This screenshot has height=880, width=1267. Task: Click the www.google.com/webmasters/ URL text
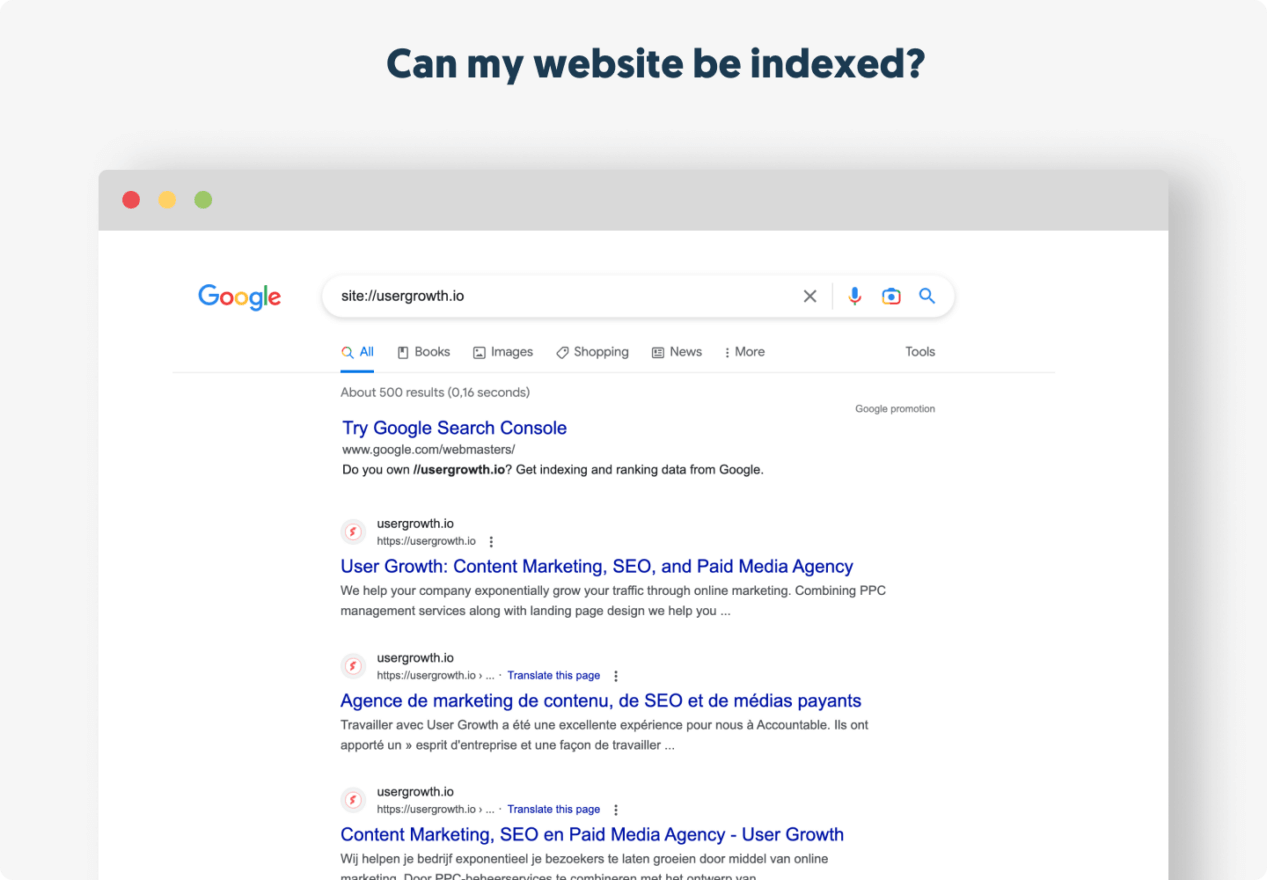(429, 450)
